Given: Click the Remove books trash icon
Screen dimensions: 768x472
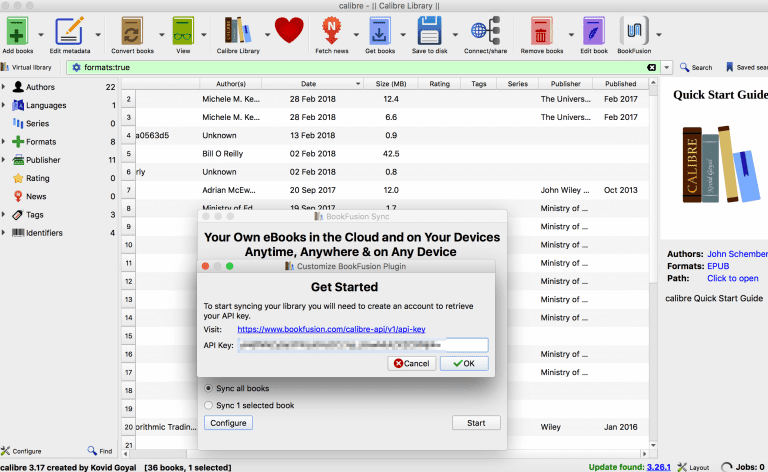Looking at the screenshot, I should pyautogui.click(x=541, y=31).
